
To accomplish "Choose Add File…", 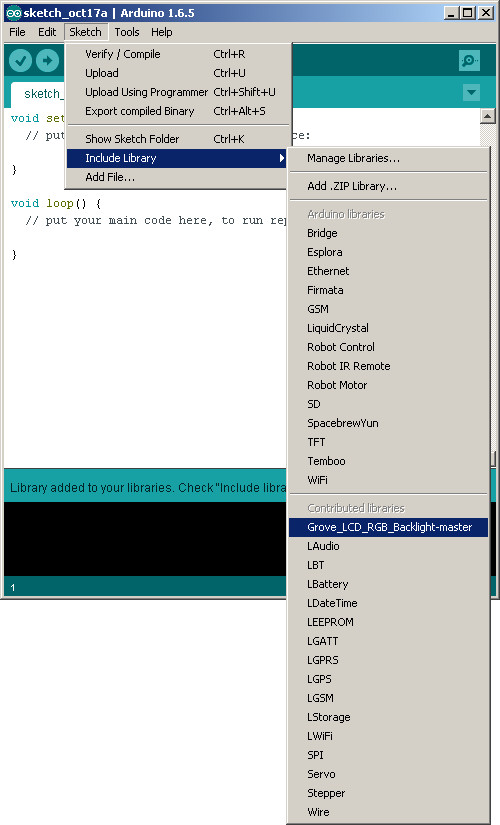I will pos(178,177).
